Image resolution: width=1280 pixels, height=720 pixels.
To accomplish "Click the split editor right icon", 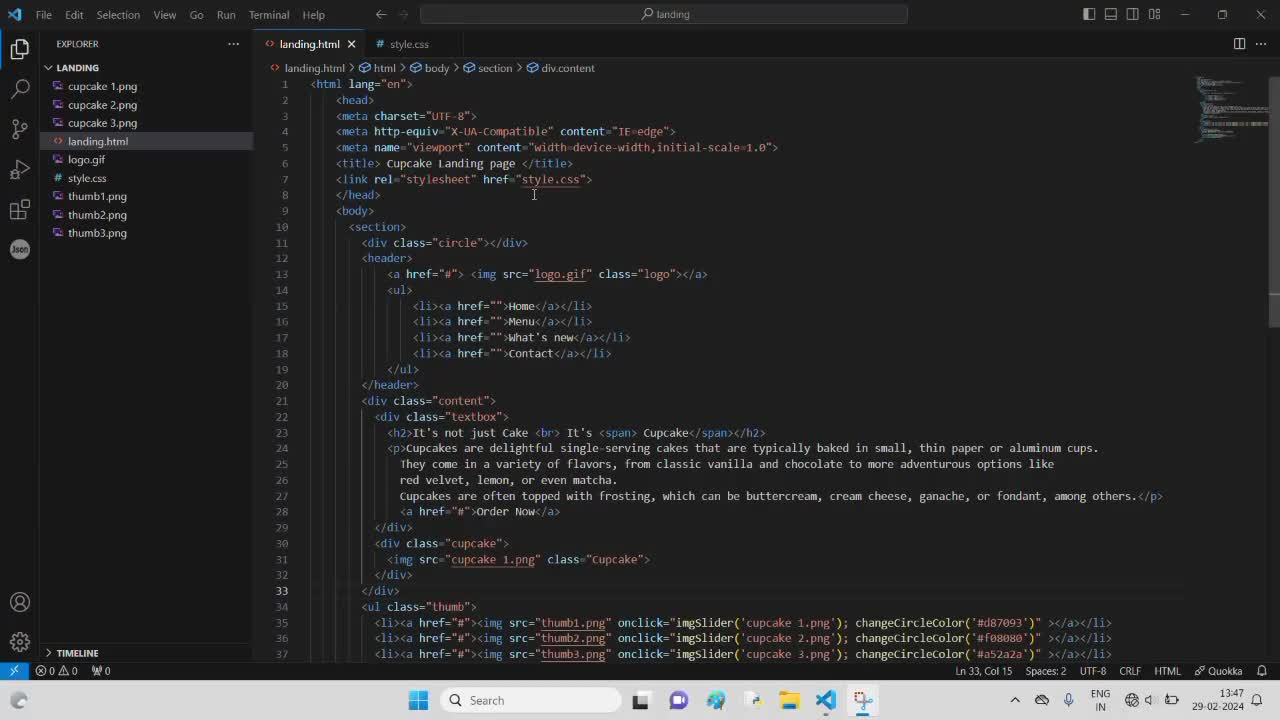I will [1239, 44].
